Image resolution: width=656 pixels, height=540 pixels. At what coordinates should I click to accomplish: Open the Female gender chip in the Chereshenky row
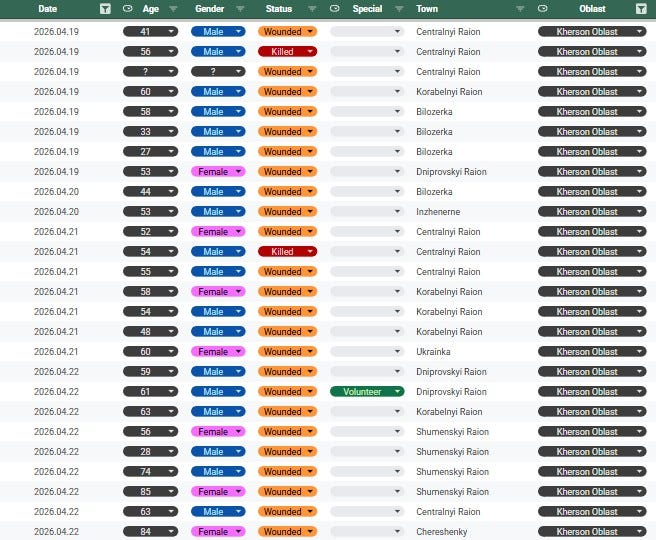point(218,532)
